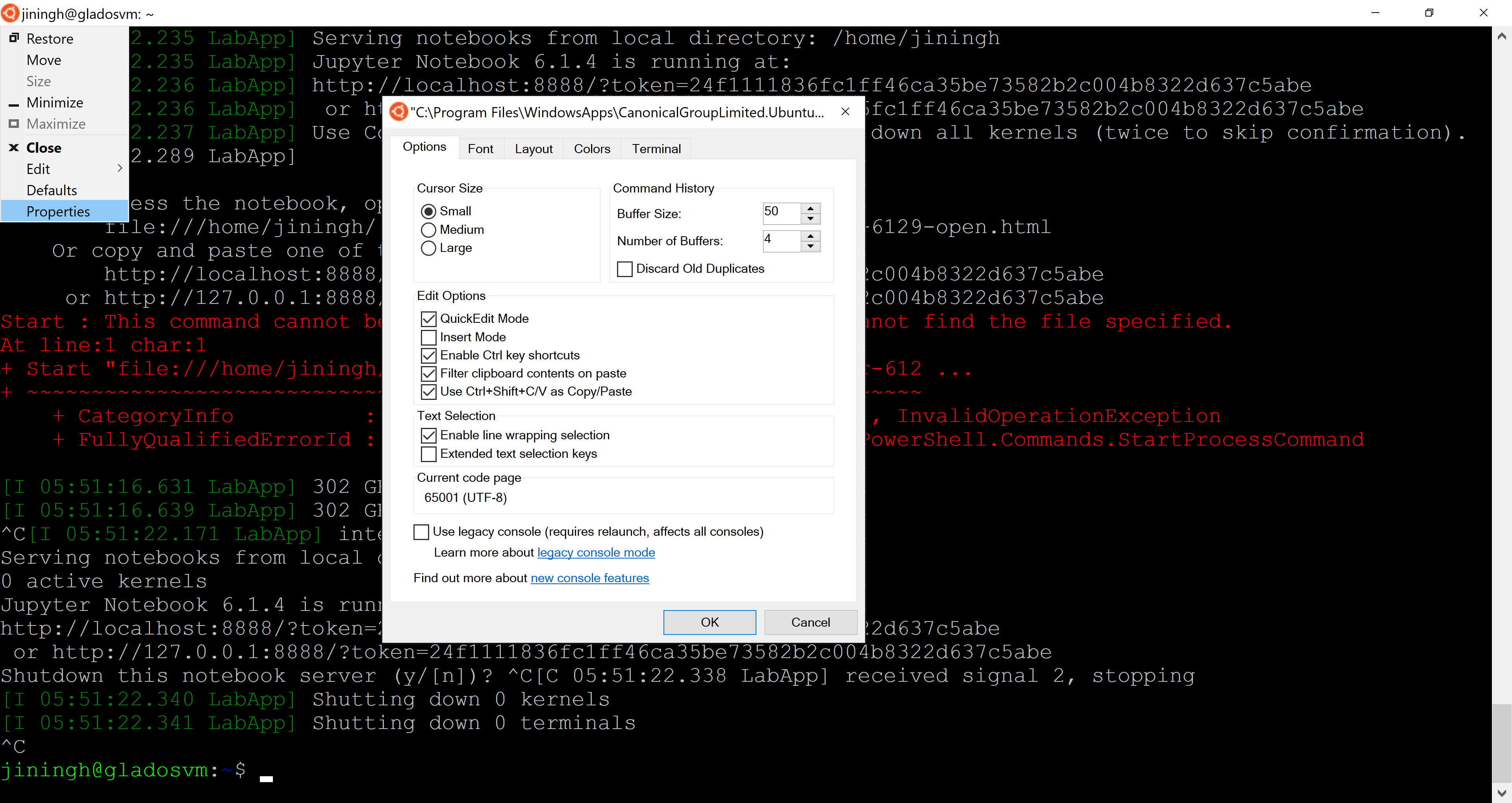Open the new console features link
Viewport: 1512px width, 803px height.
click(x=589, y=578)
